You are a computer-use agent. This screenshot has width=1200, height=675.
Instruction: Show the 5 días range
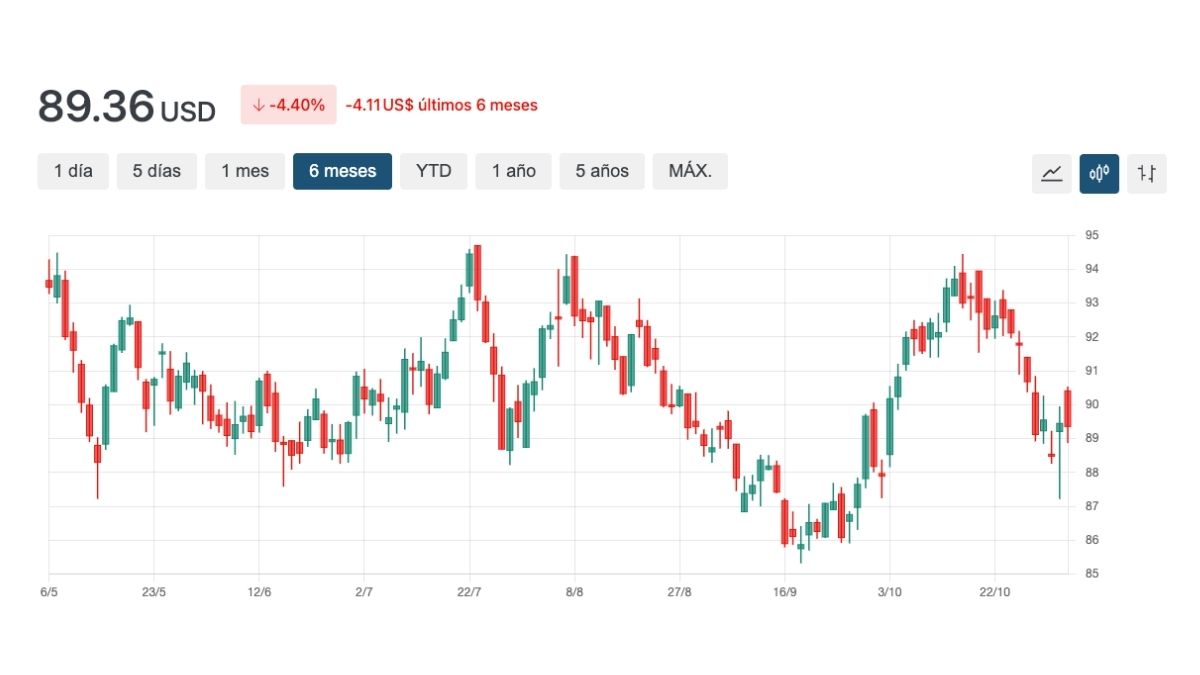pos(157,171)
